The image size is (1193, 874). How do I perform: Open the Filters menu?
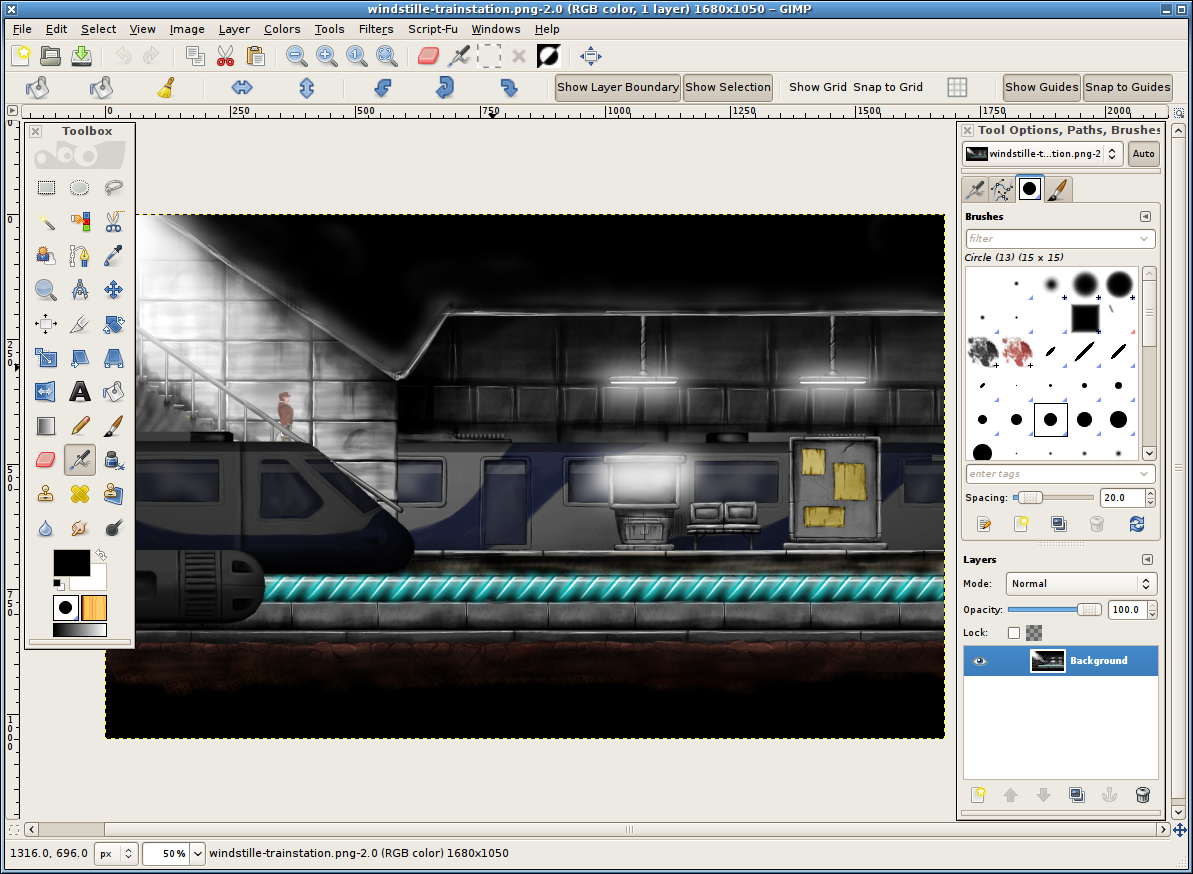pos(375,29)
